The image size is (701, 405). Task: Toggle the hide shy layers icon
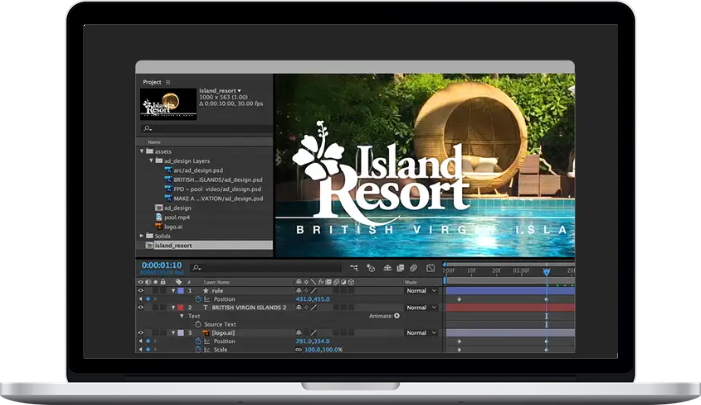click(x=387, y=268)
